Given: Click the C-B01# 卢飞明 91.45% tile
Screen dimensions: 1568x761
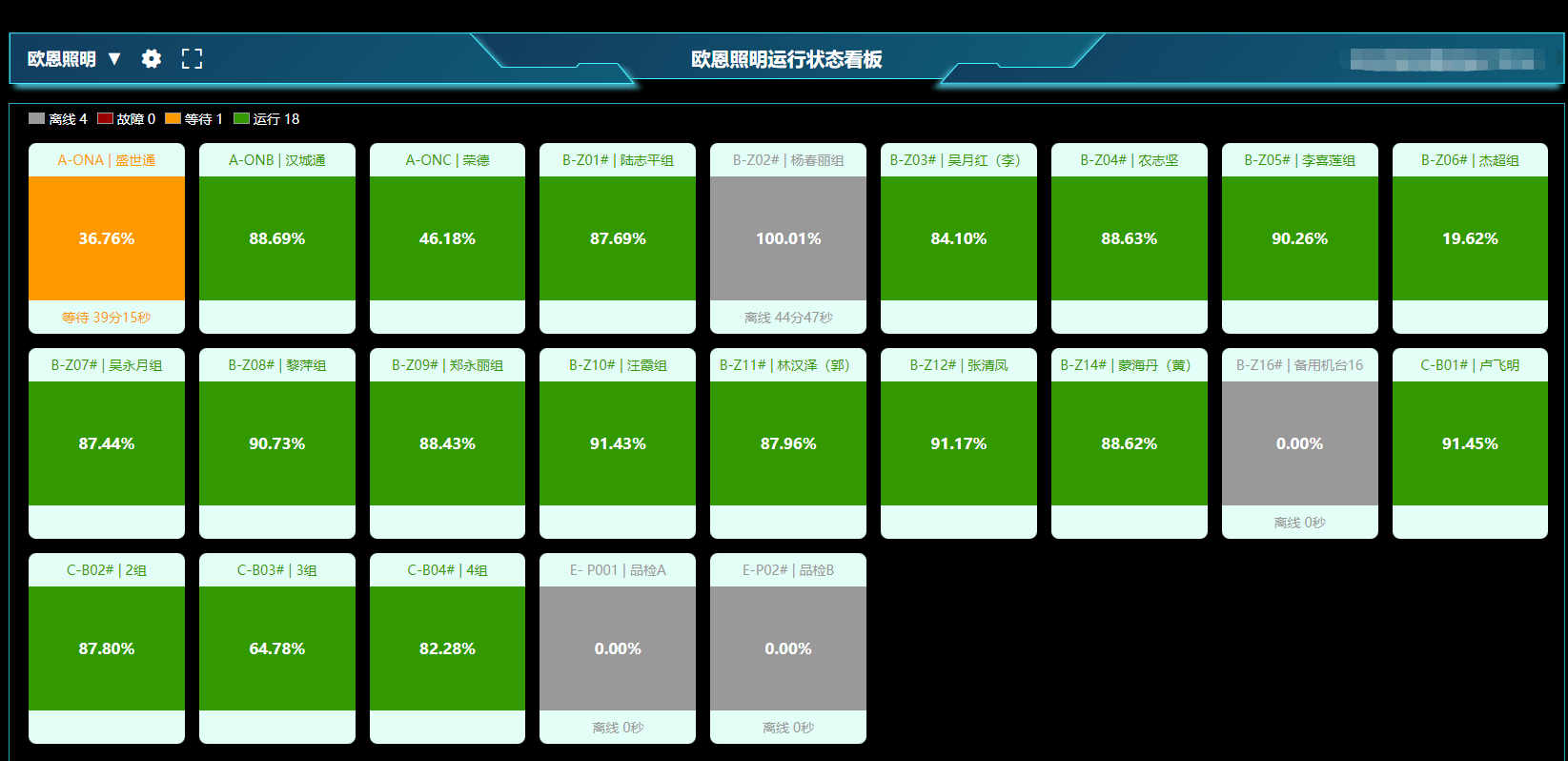Looking at the screenshot, I should (x=1470, y=443).
